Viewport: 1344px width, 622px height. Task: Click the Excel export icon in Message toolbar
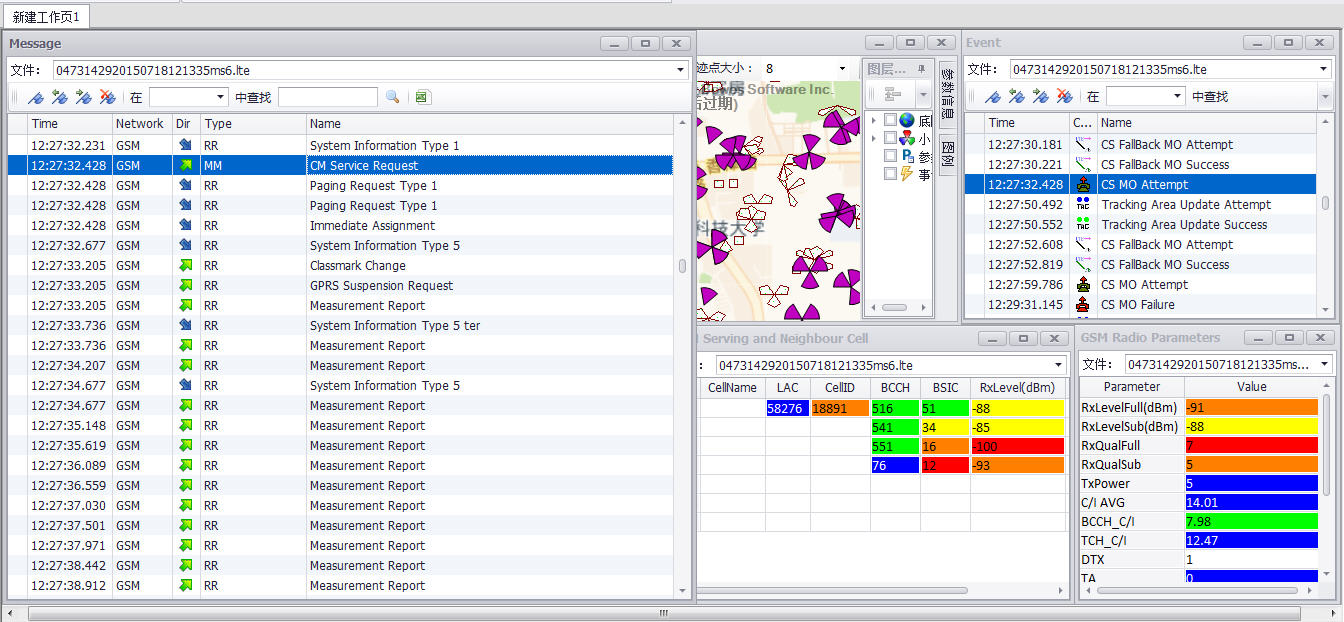tap(423, 97)
